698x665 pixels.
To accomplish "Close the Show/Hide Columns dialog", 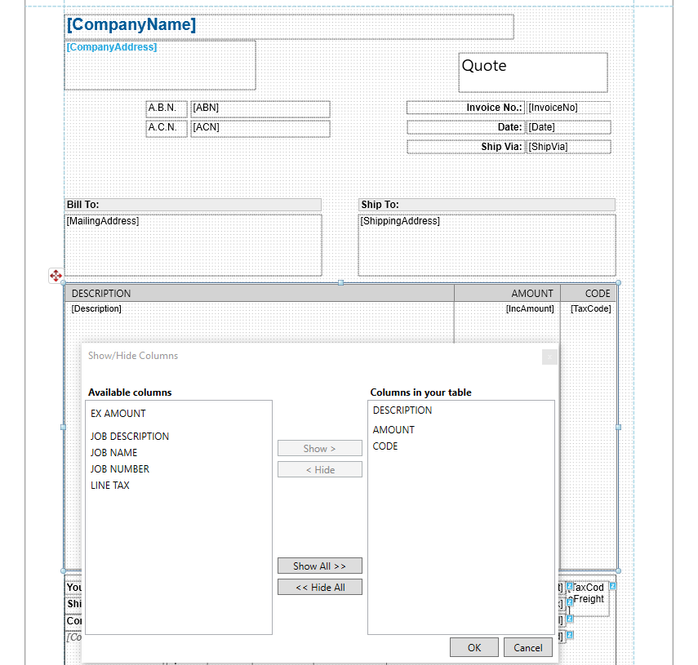I will click(x=549, y=356).
